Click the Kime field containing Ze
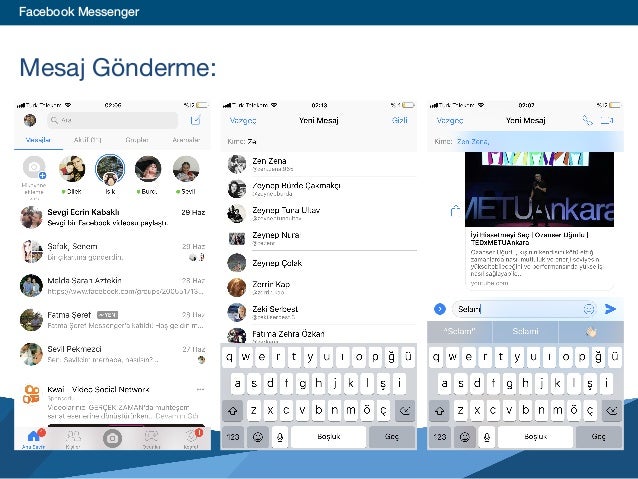Image resolution: width=638 pixels, height=479 pixels. point(319,142)
